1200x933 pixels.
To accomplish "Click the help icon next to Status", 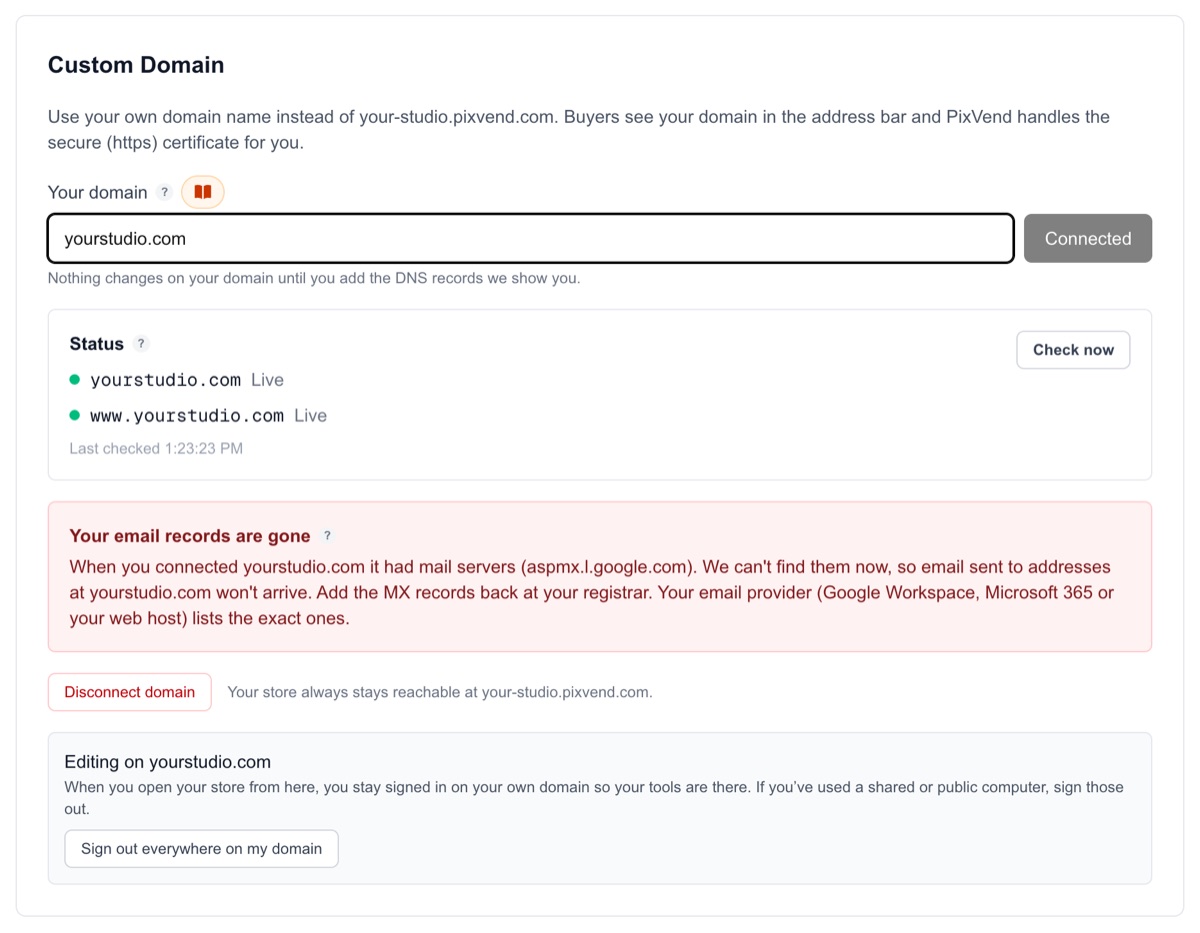I will [141, 344].
